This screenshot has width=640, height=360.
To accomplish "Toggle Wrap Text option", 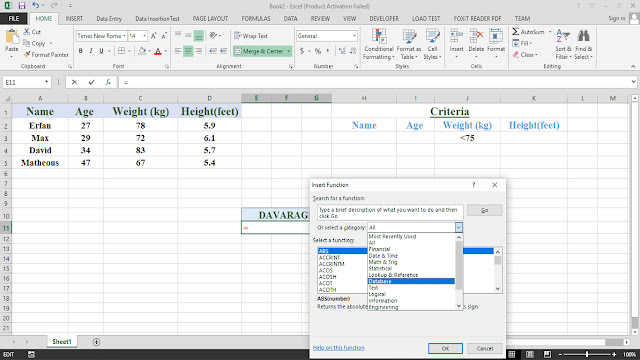I will 251,36.
